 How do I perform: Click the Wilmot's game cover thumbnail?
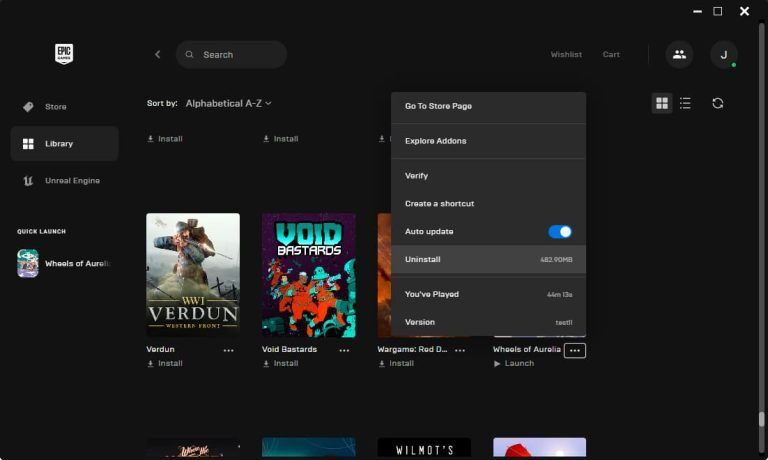424,448
